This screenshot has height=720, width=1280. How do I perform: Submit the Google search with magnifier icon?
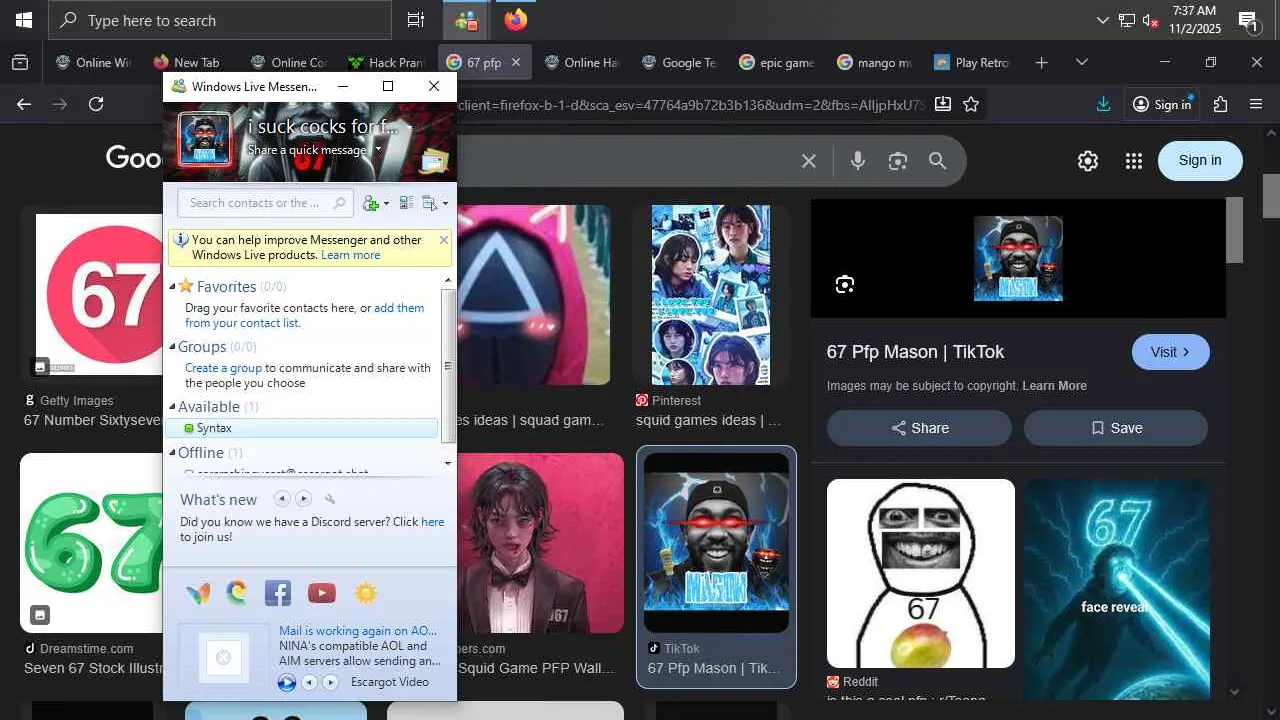(x=937, y=161)
